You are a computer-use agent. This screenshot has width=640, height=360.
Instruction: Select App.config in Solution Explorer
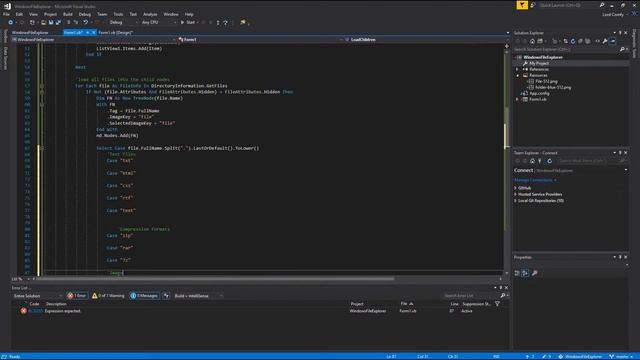539,93
